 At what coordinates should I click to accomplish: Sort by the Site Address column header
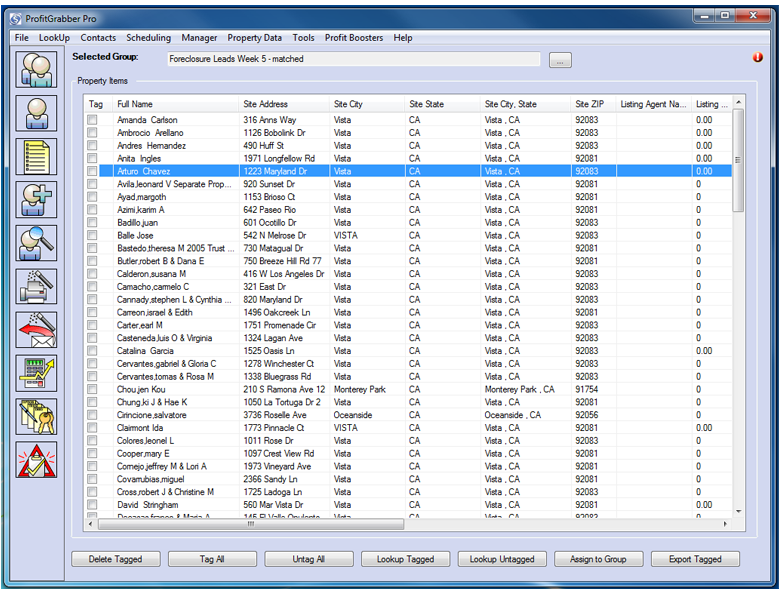pyautogui.click(x=284, y=104)
